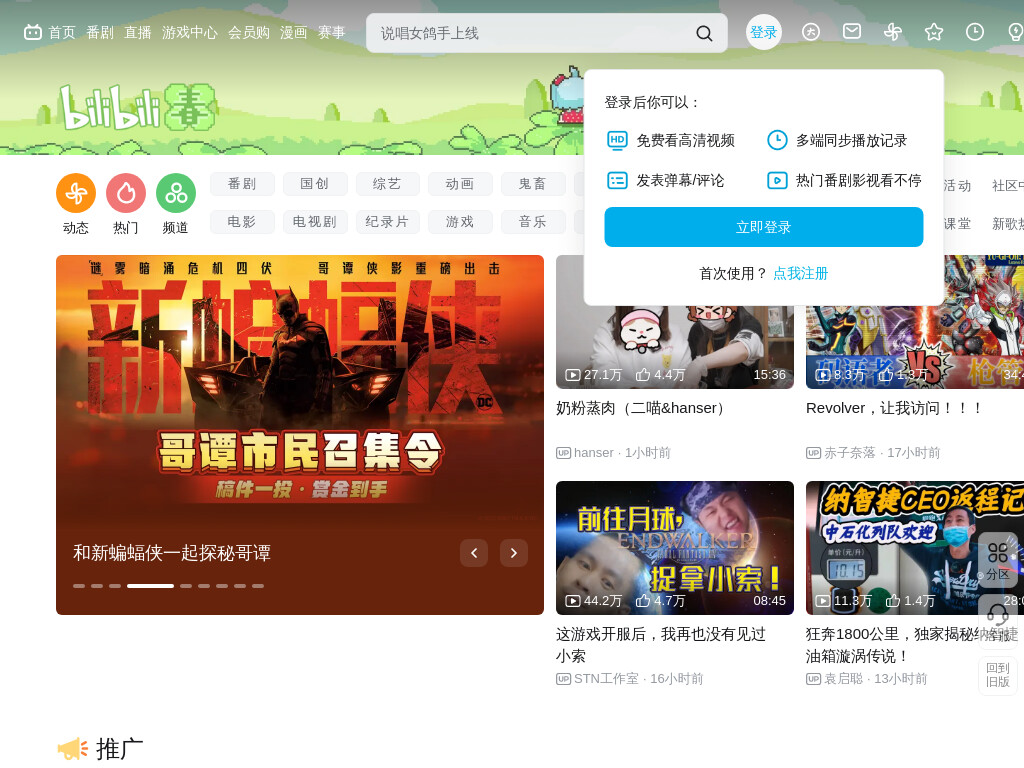This screenshot has width=1024, height=768.
Task: Open the 大会员 icon in the top bar
Action: (810, 32)
